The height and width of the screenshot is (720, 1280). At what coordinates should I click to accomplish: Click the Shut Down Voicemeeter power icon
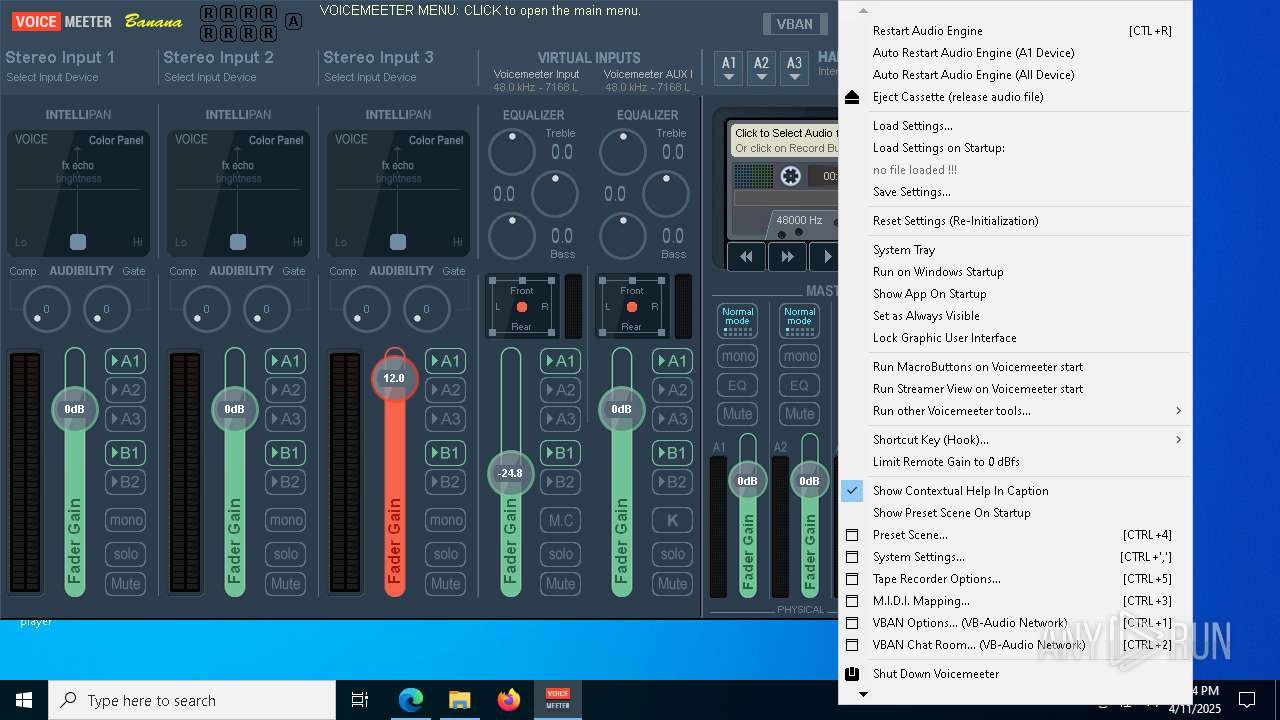[x=852, y=674]
